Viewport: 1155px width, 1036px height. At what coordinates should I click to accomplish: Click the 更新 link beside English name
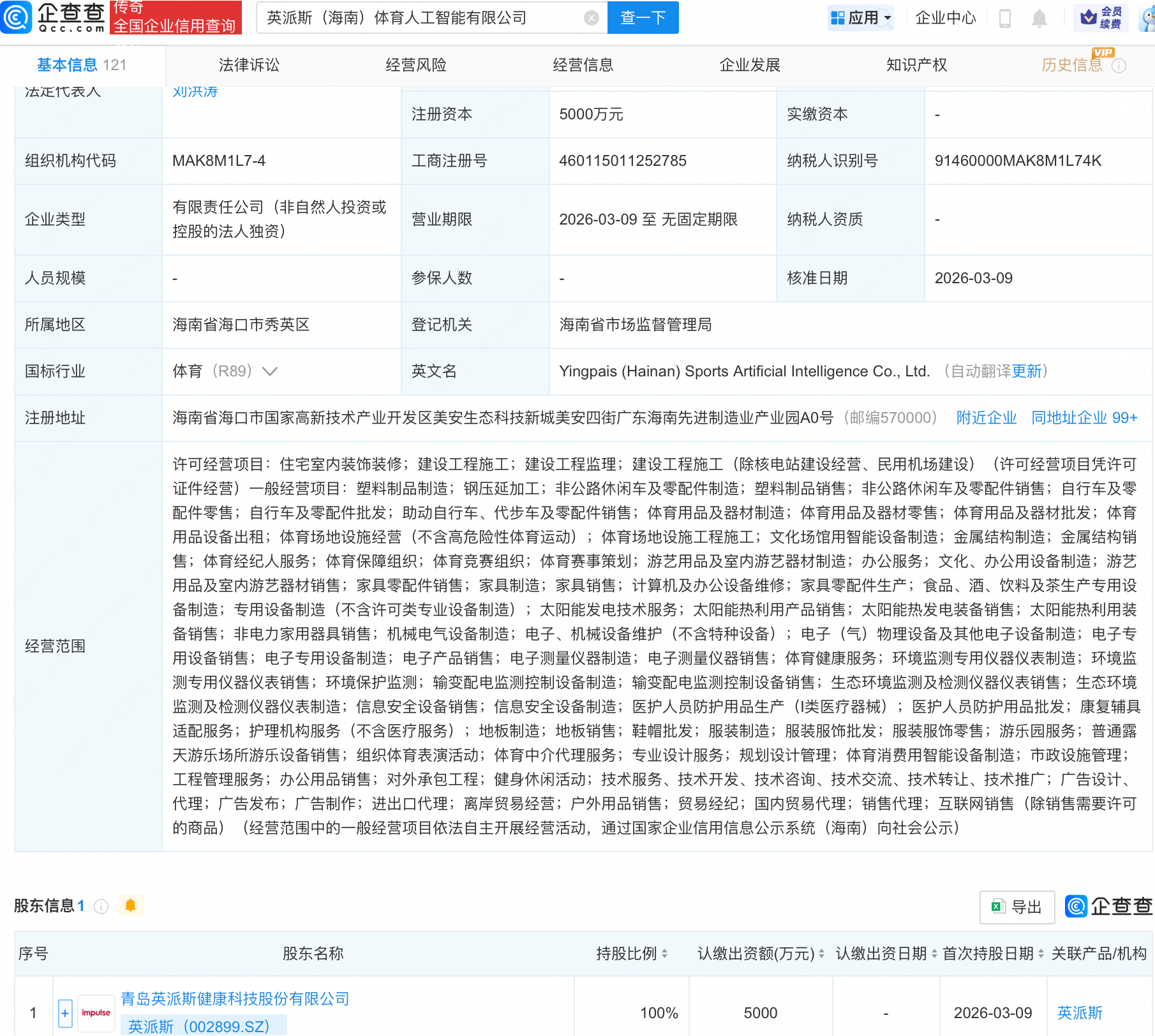[1027, 371]
